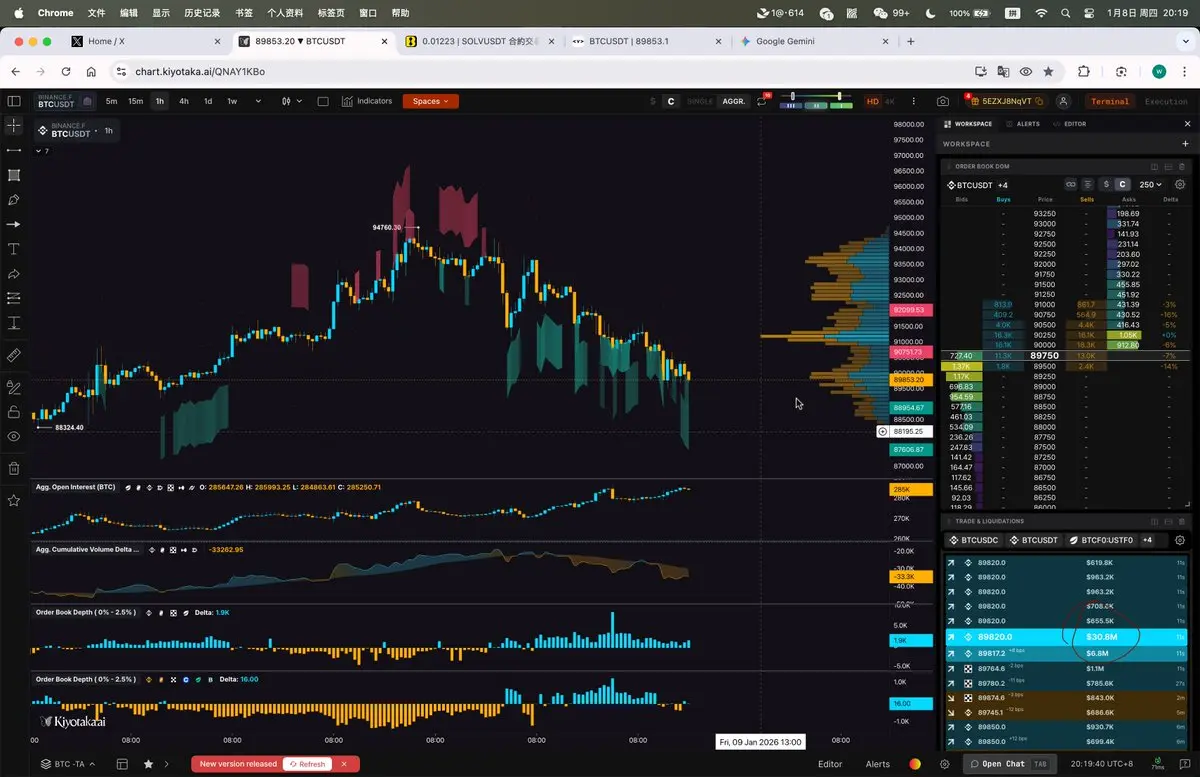The width and height of the screenshot is (1200, 777).
Task: Select the crosshair cursor tool
Action: click(14, 125)
